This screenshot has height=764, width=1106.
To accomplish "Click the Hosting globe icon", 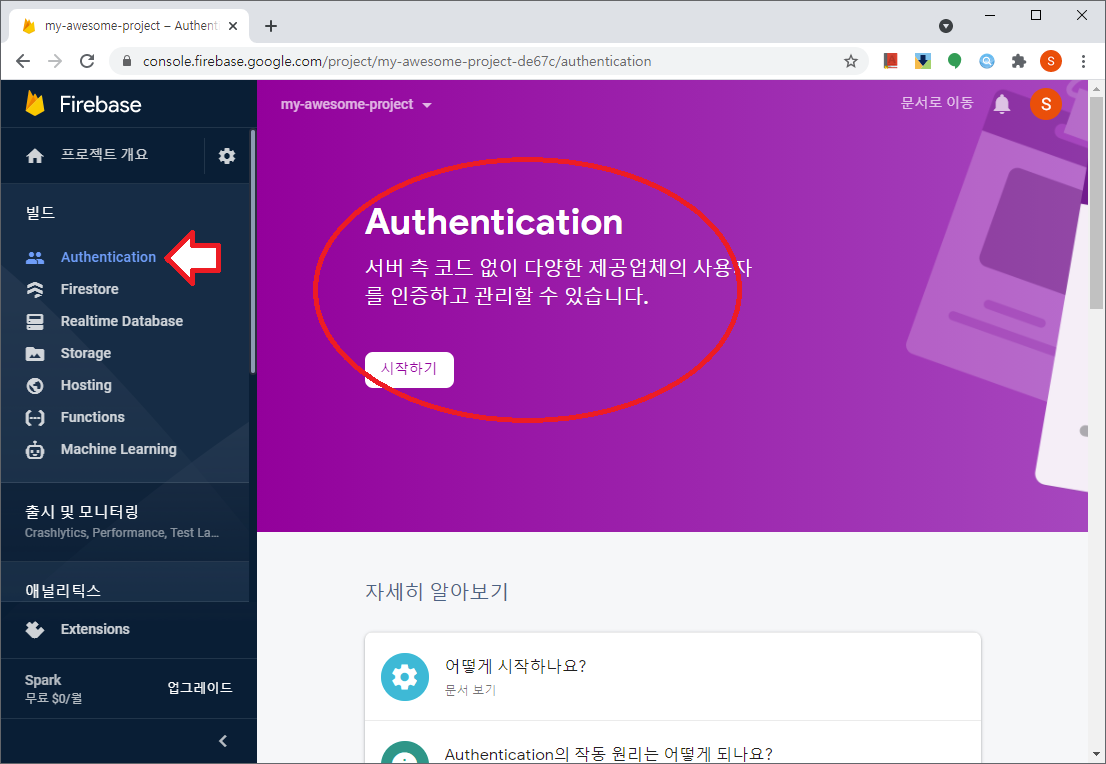I will tap(35, 385).
